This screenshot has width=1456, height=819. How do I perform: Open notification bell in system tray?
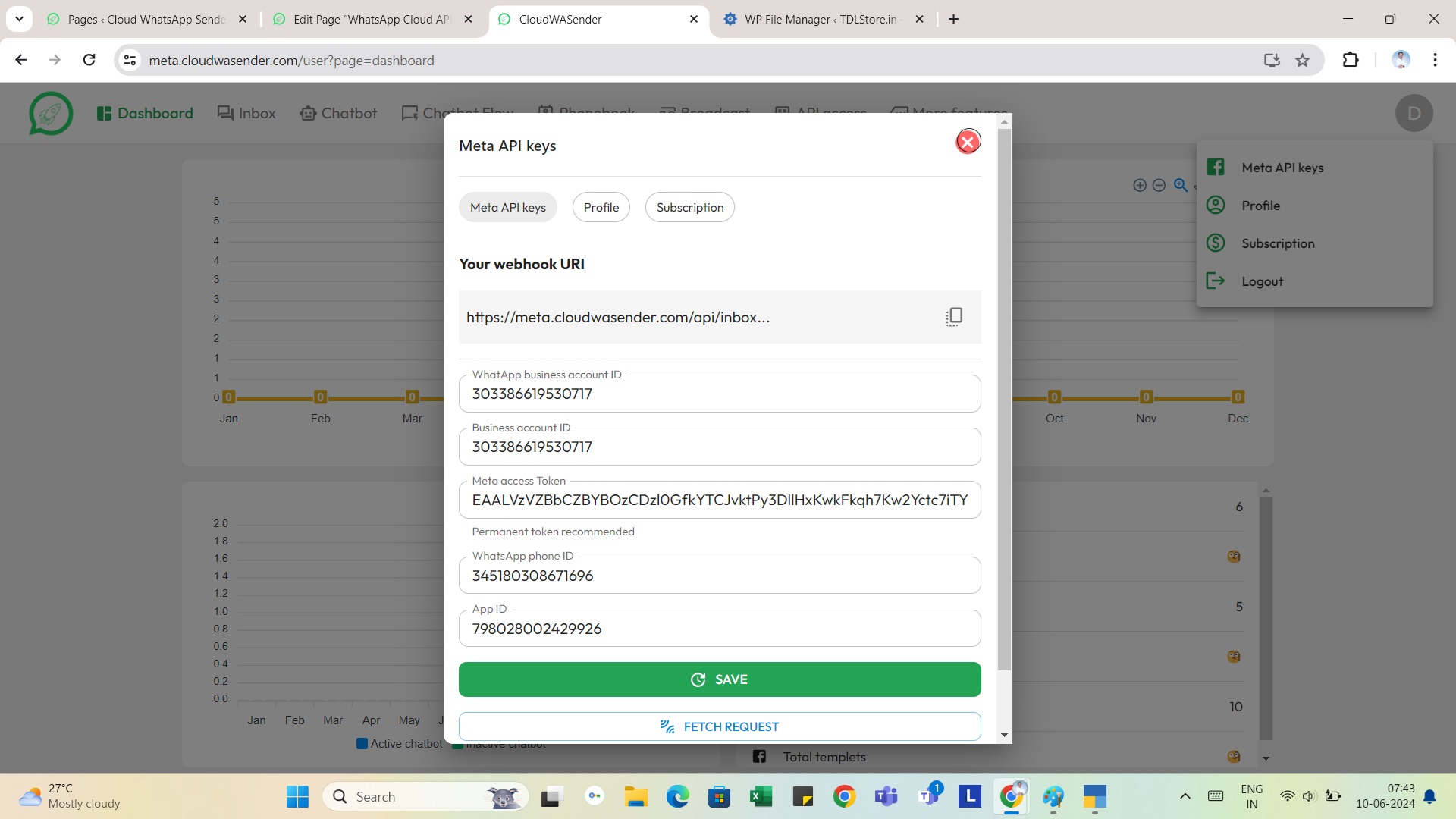click(x=1429, y=796)
